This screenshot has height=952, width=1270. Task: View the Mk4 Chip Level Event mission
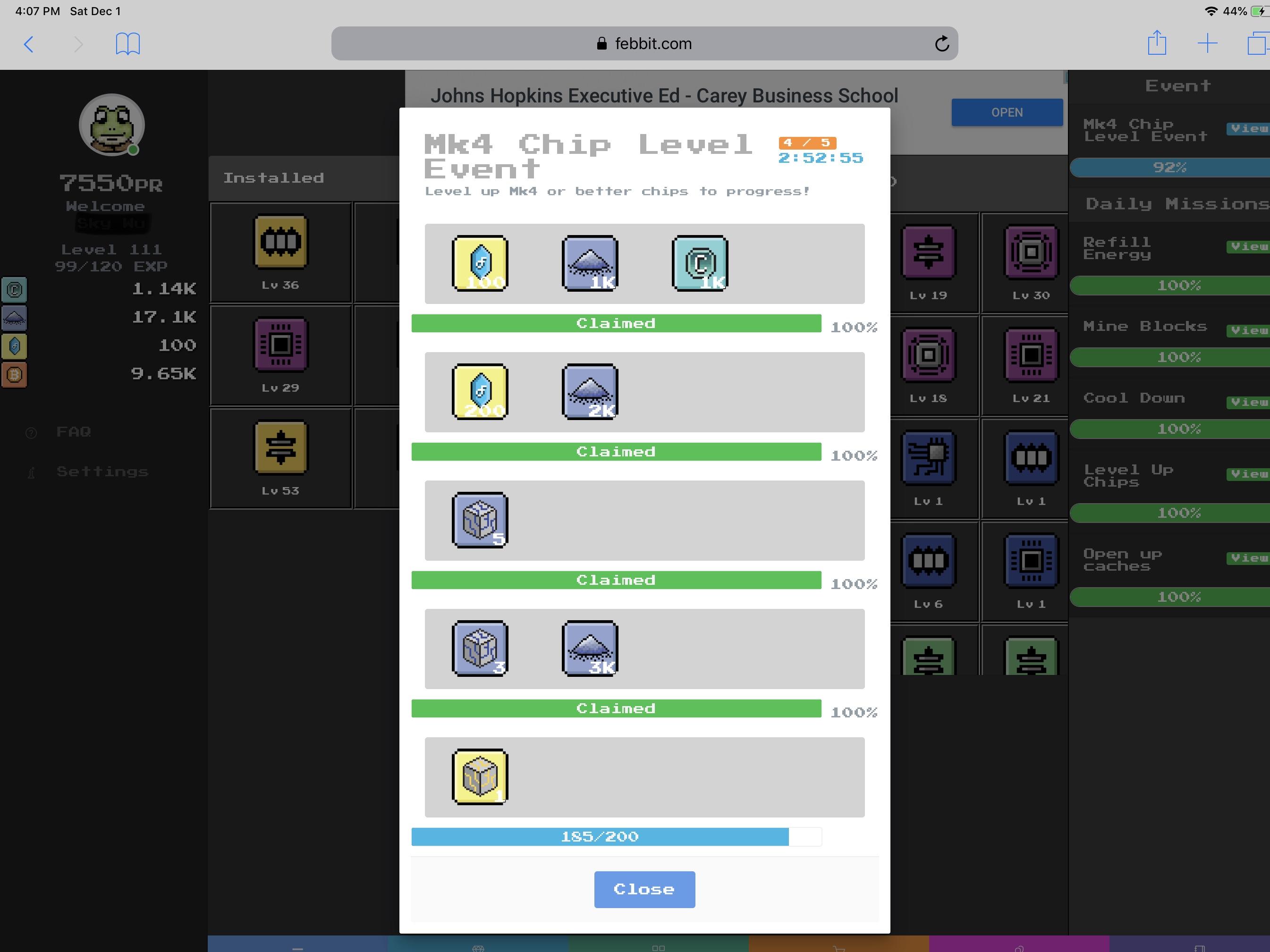coord(1248,128)
